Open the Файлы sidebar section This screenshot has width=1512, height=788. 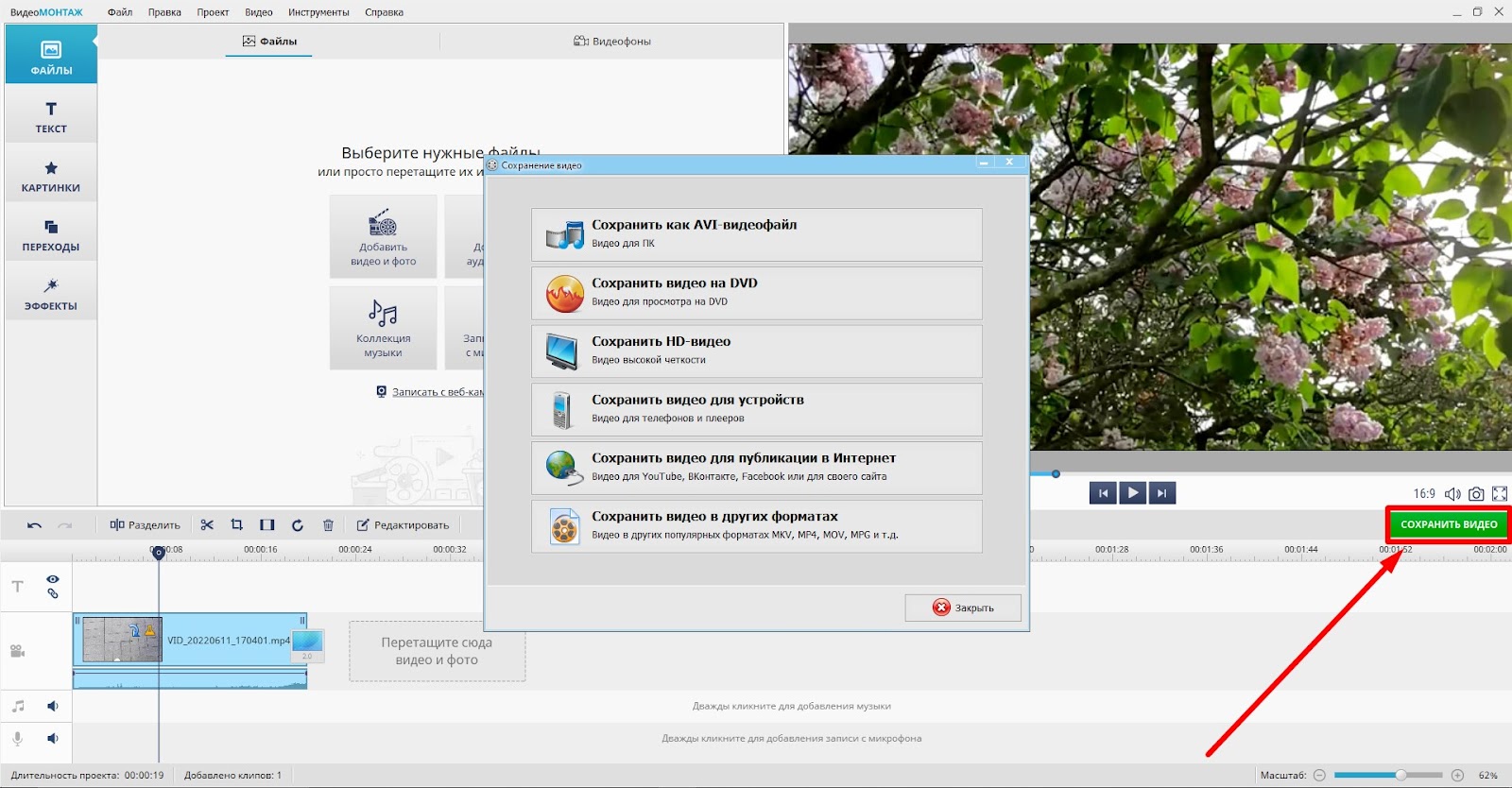pyautogui.click(x=51, y=54)
